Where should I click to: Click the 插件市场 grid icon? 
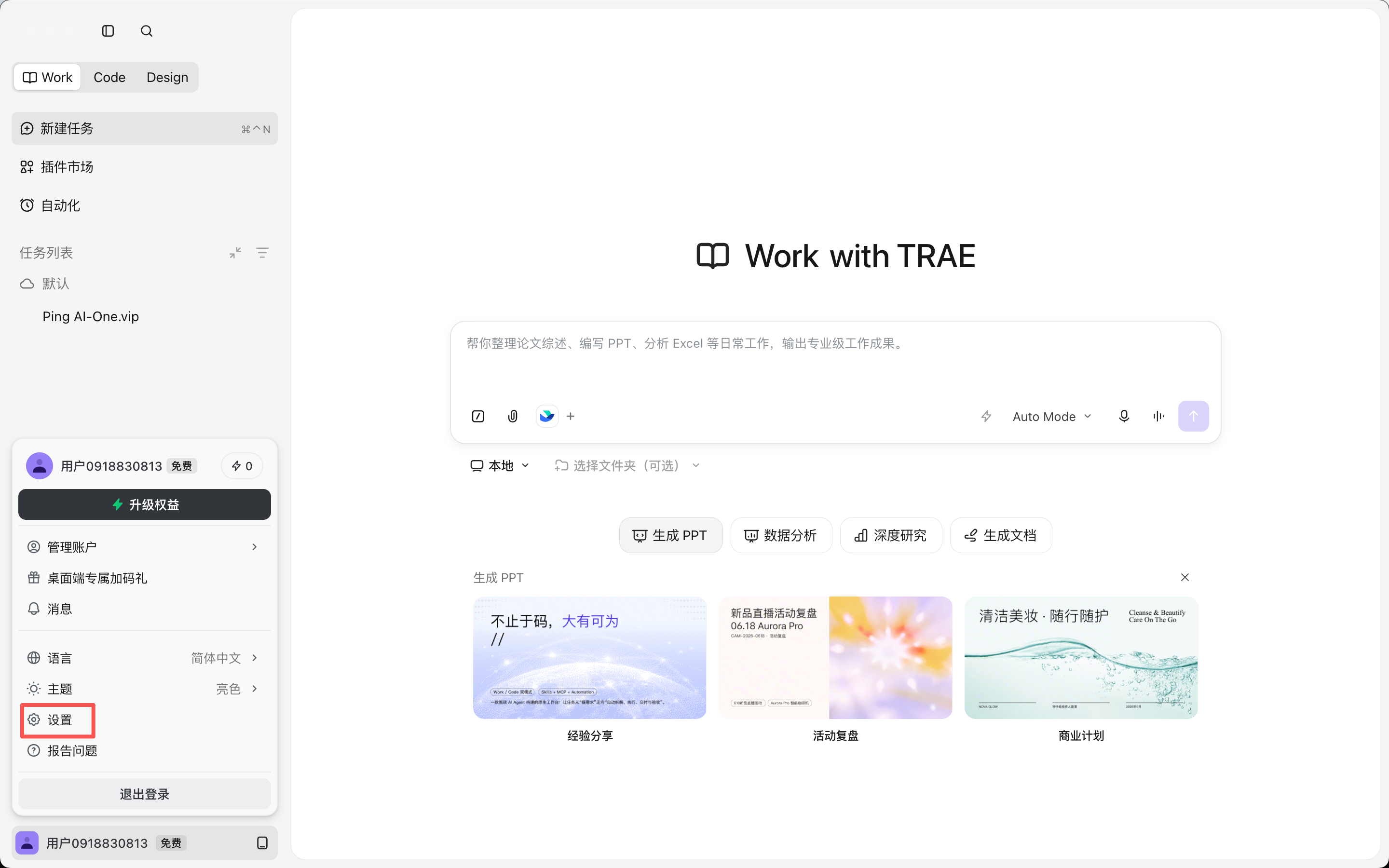[x=27, y=167]
